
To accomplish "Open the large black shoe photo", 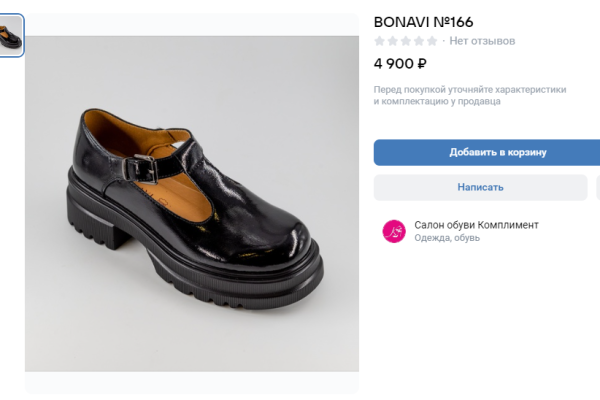I will tap(191, 205).
